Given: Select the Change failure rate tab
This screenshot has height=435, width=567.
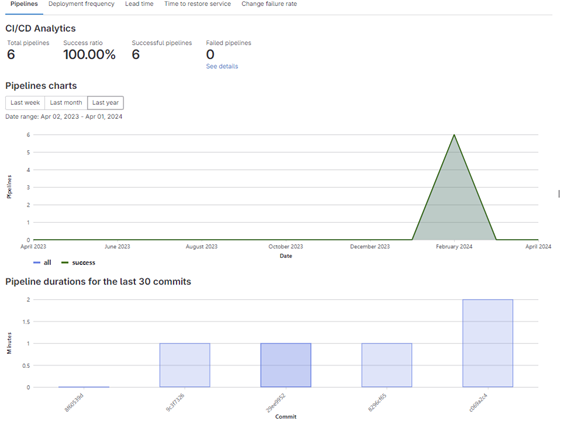Looking at the screenshot, I should tap(269, 4).
